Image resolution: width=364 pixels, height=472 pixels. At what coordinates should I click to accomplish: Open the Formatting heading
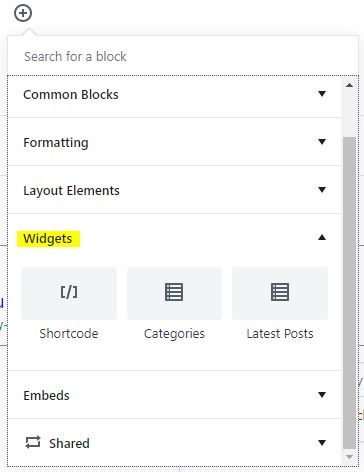[56, 143]
